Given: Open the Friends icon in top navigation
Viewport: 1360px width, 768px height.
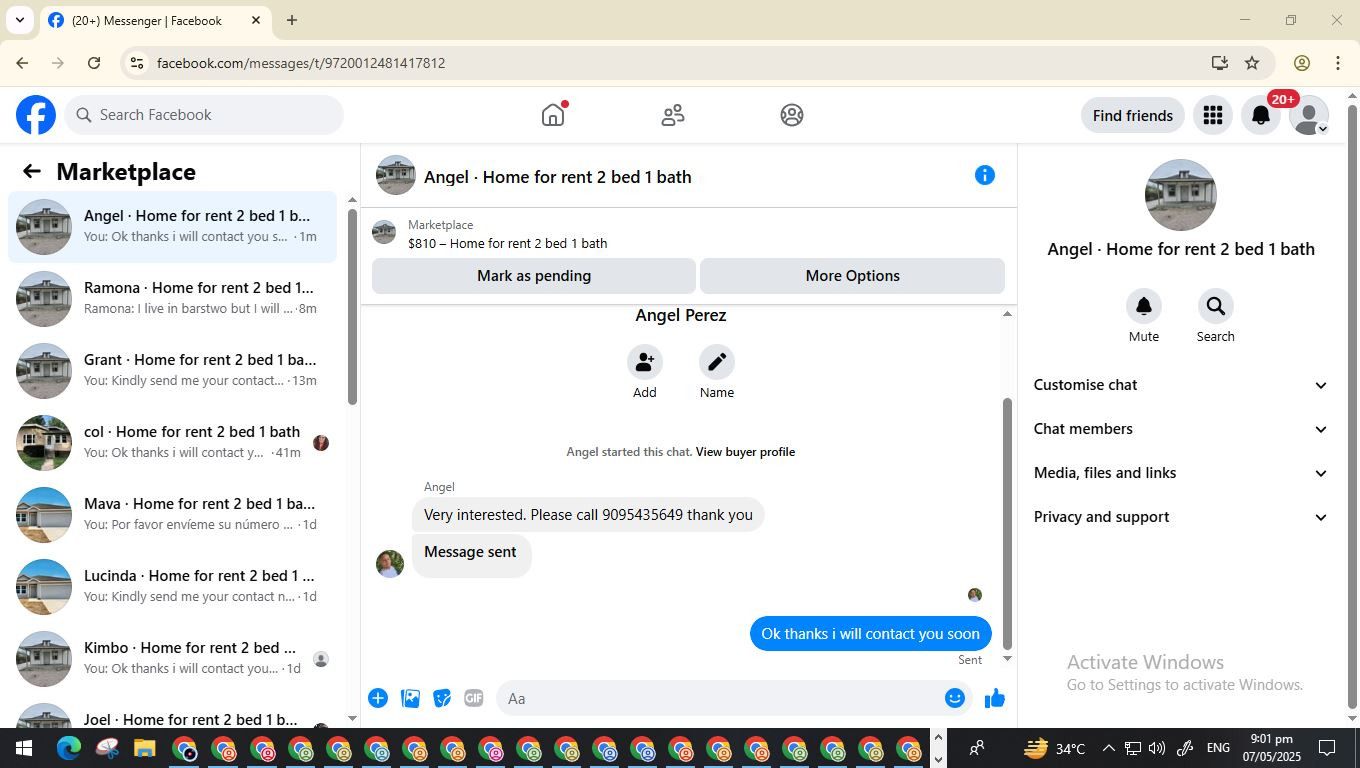Looking at the screenshot, I should (x=673, y=115).
